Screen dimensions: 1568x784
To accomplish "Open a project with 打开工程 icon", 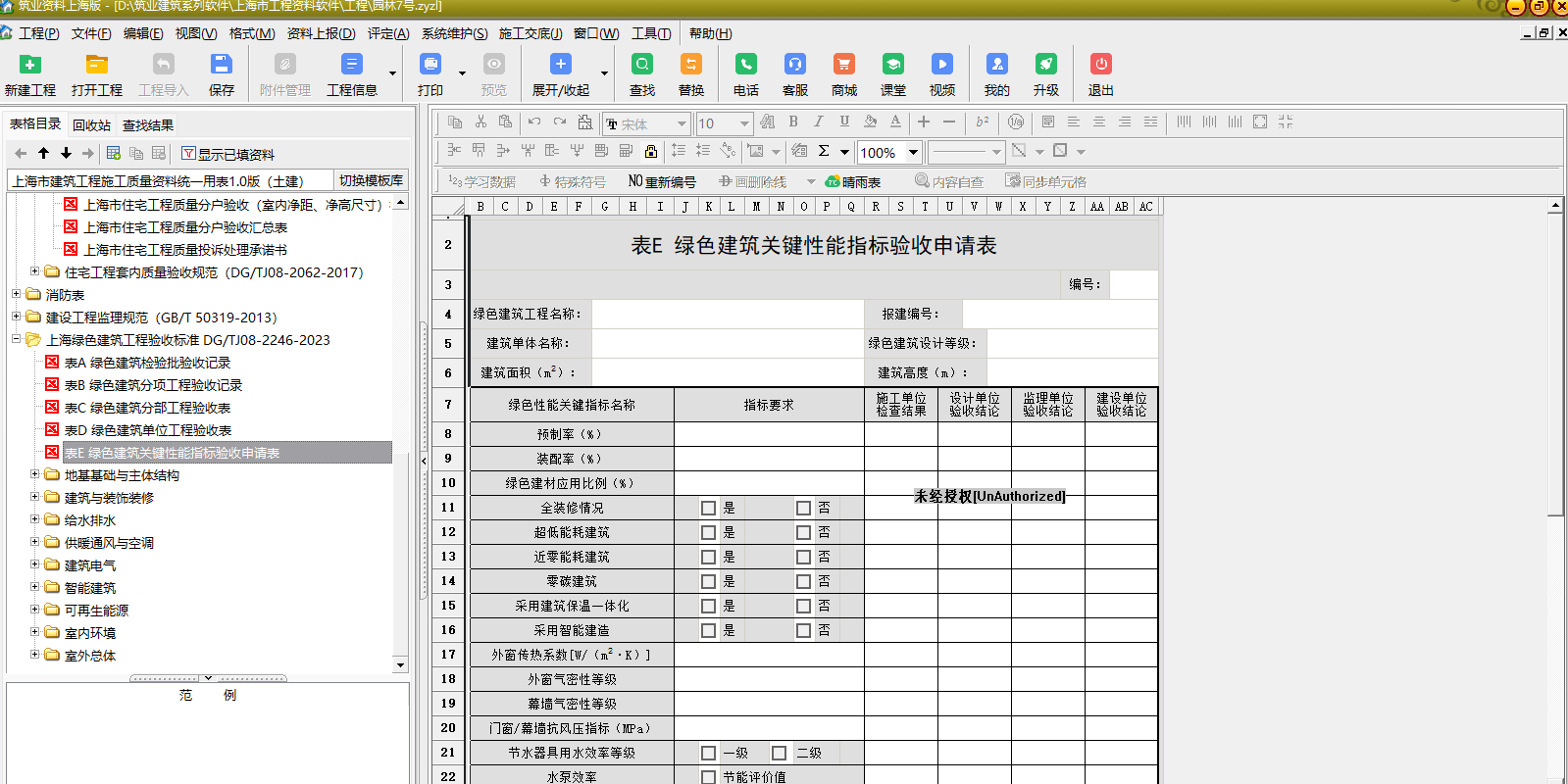I will coord(96,66).
